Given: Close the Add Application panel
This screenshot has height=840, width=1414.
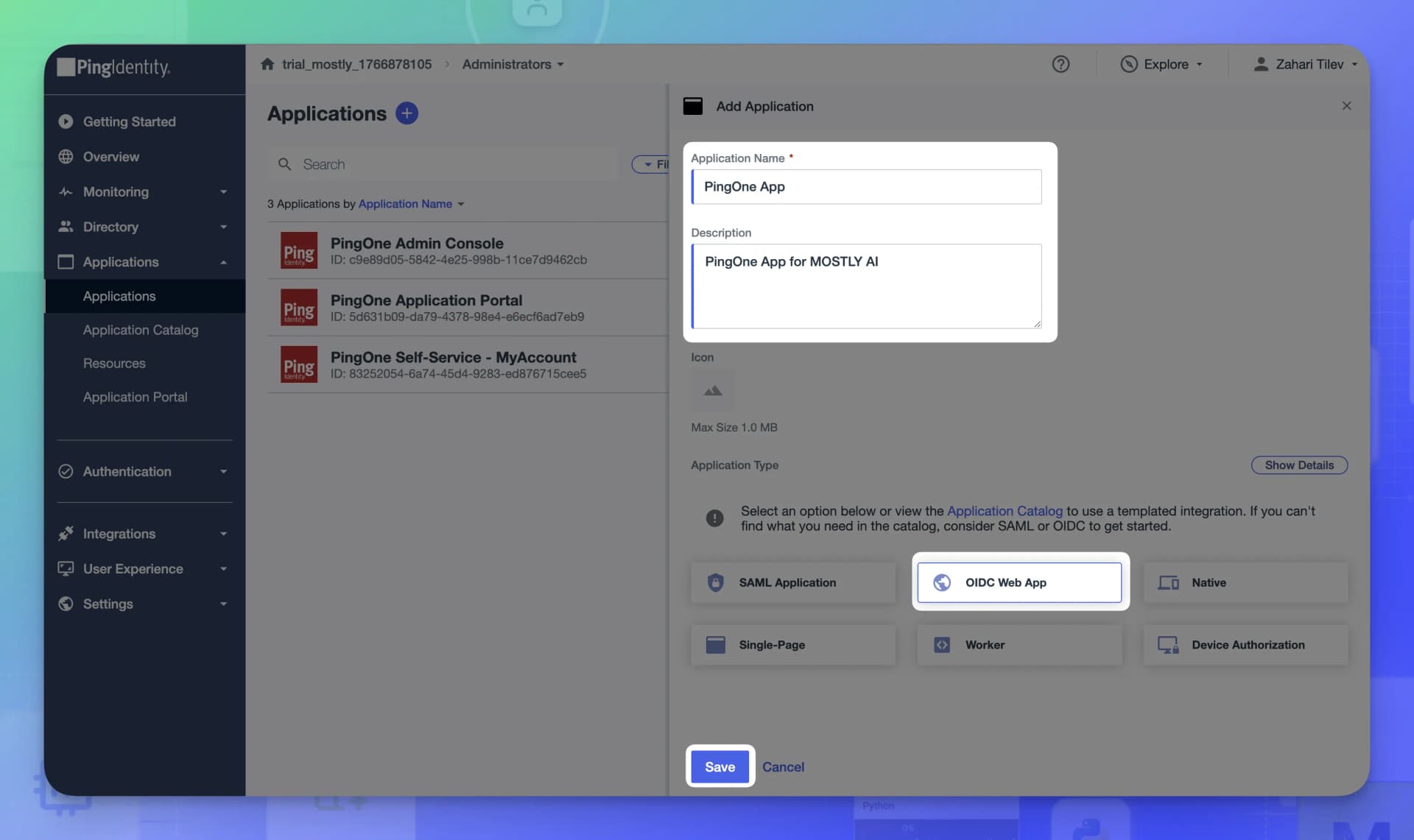Looking at the screenshot, I should click(x=1346, y=106).
